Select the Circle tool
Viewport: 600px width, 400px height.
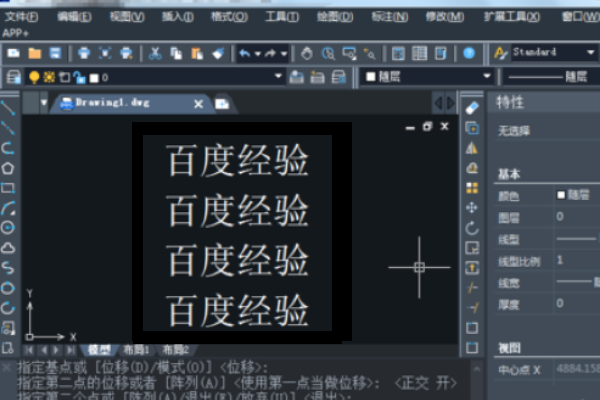coord(8,228)
